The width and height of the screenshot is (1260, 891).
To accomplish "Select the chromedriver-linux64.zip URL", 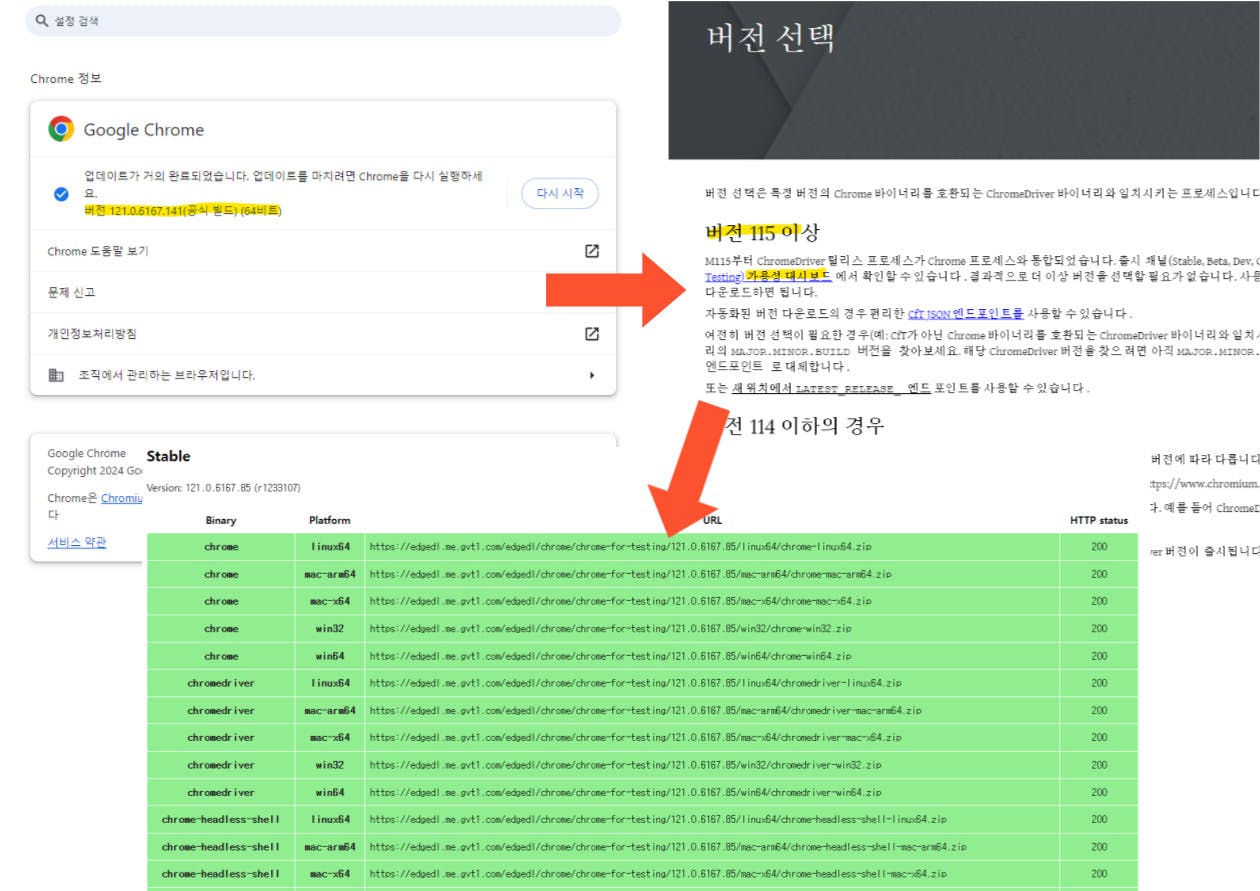I will (x=635, y=683).
